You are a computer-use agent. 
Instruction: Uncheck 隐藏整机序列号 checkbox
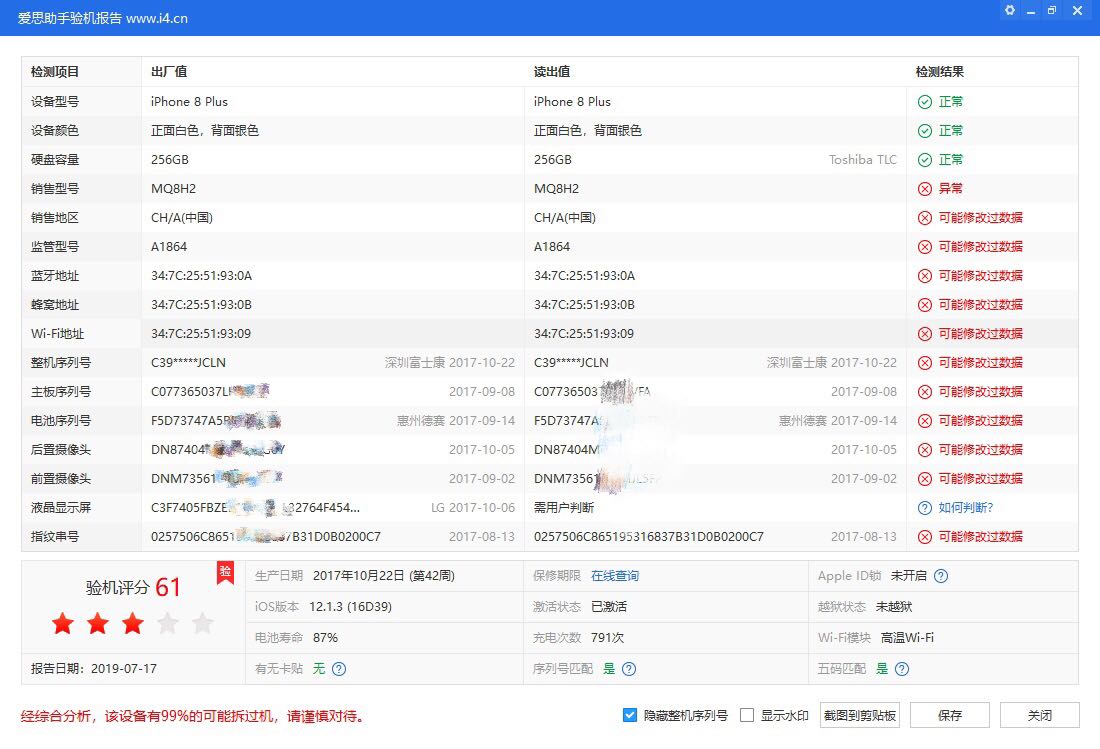pos(629,715)
